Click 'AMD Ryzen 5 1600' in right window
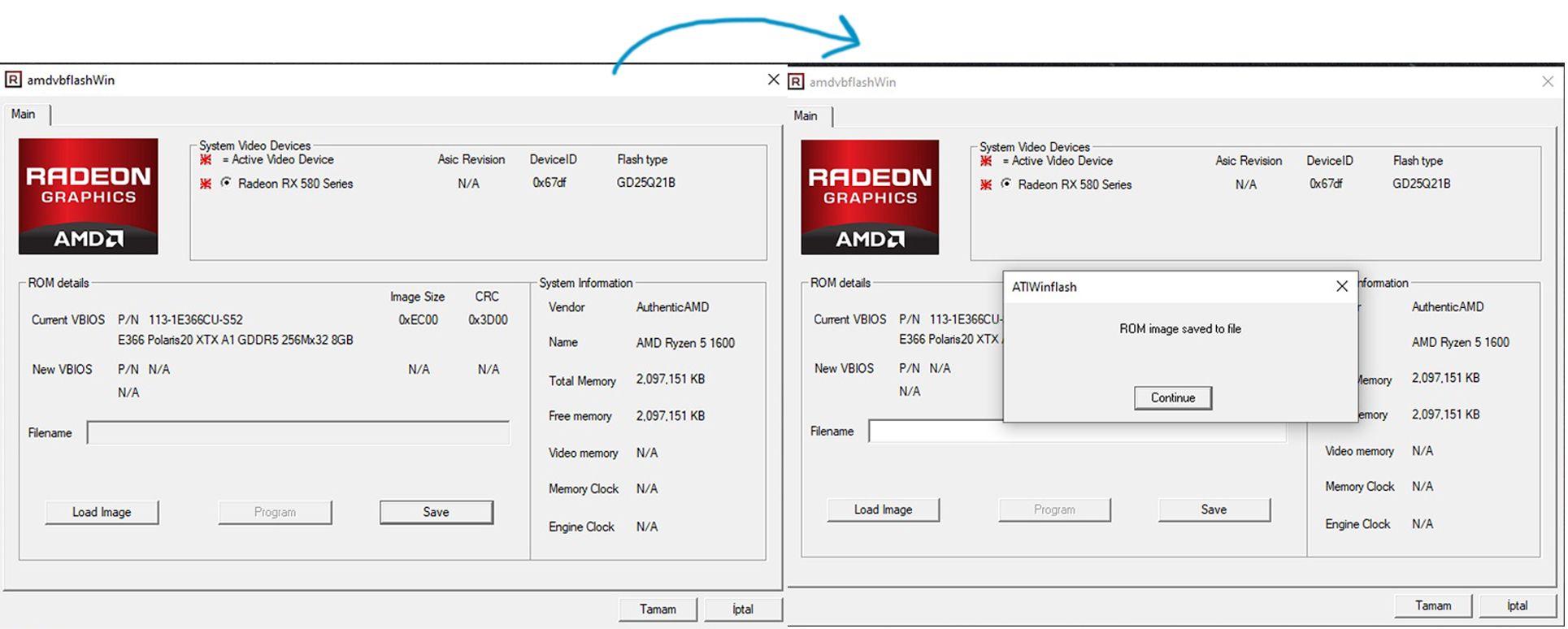Image resolution: width=1568 pixels, height=629 pixels. [x=1461, y=342]
